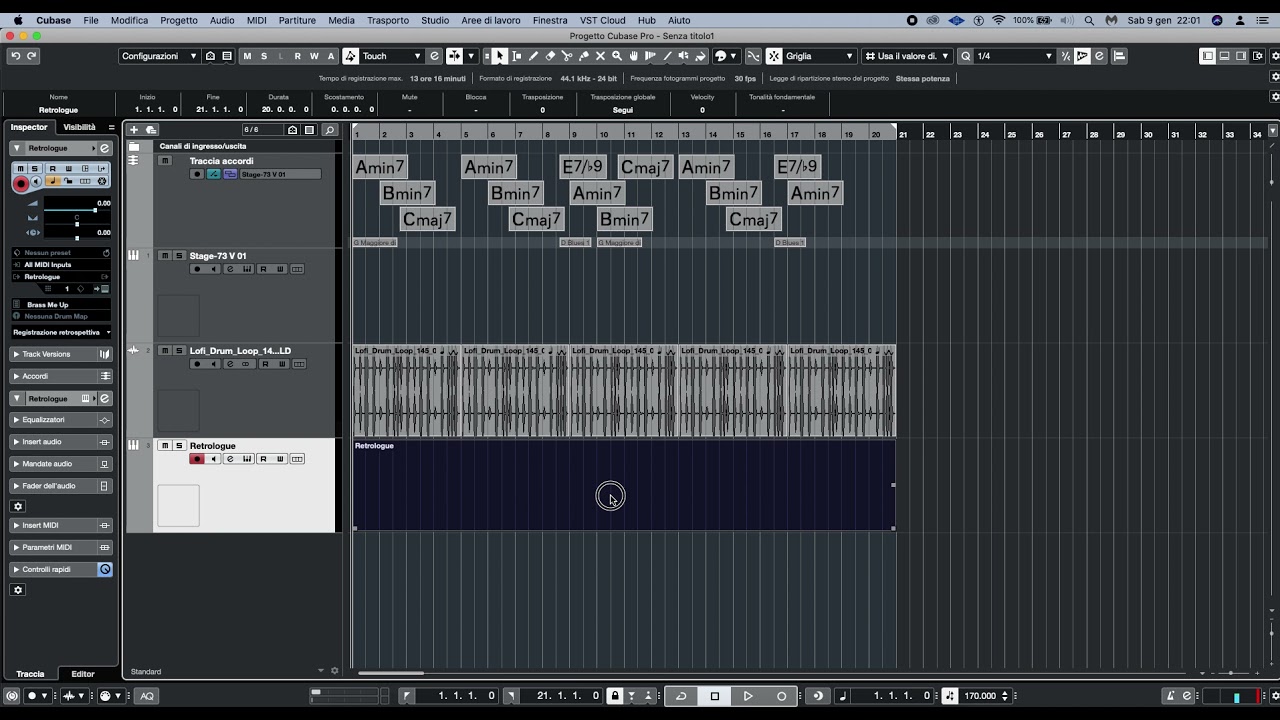Viewport: 1280px width, 720px height.
Task: Click the horizontal project scrollbar
Action: click(391, 672)
